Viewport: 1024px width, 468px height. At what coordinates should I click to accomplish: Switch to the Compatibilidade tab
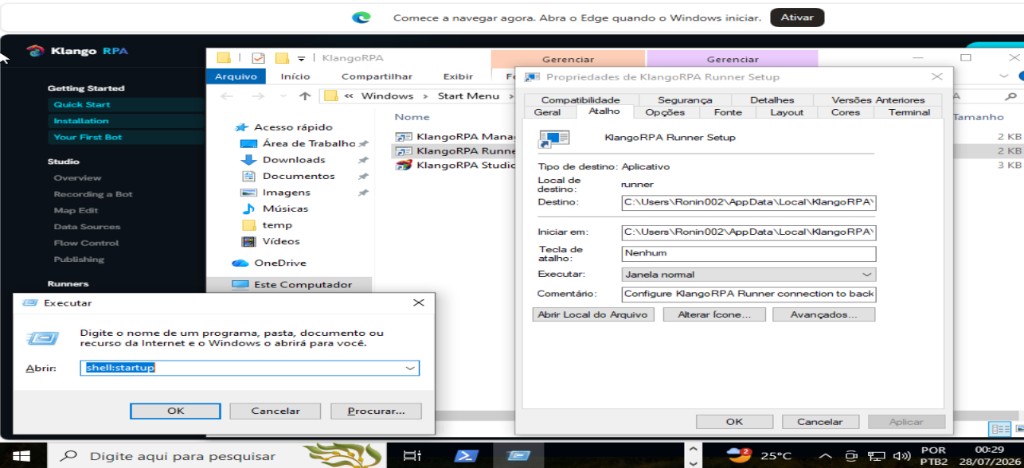tap(580, 100)
